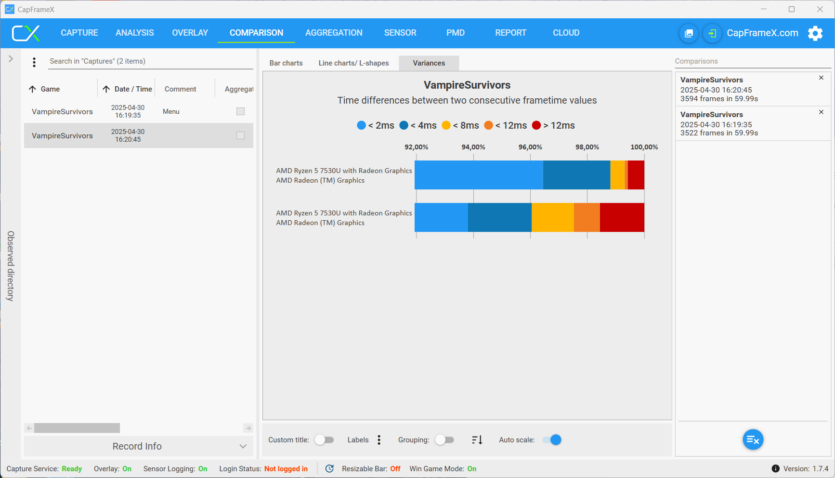The height and width of the screenshot is (478, 835).
Task: Click scrollbar left arrow in captures list
Action: (x=29, y=428)
